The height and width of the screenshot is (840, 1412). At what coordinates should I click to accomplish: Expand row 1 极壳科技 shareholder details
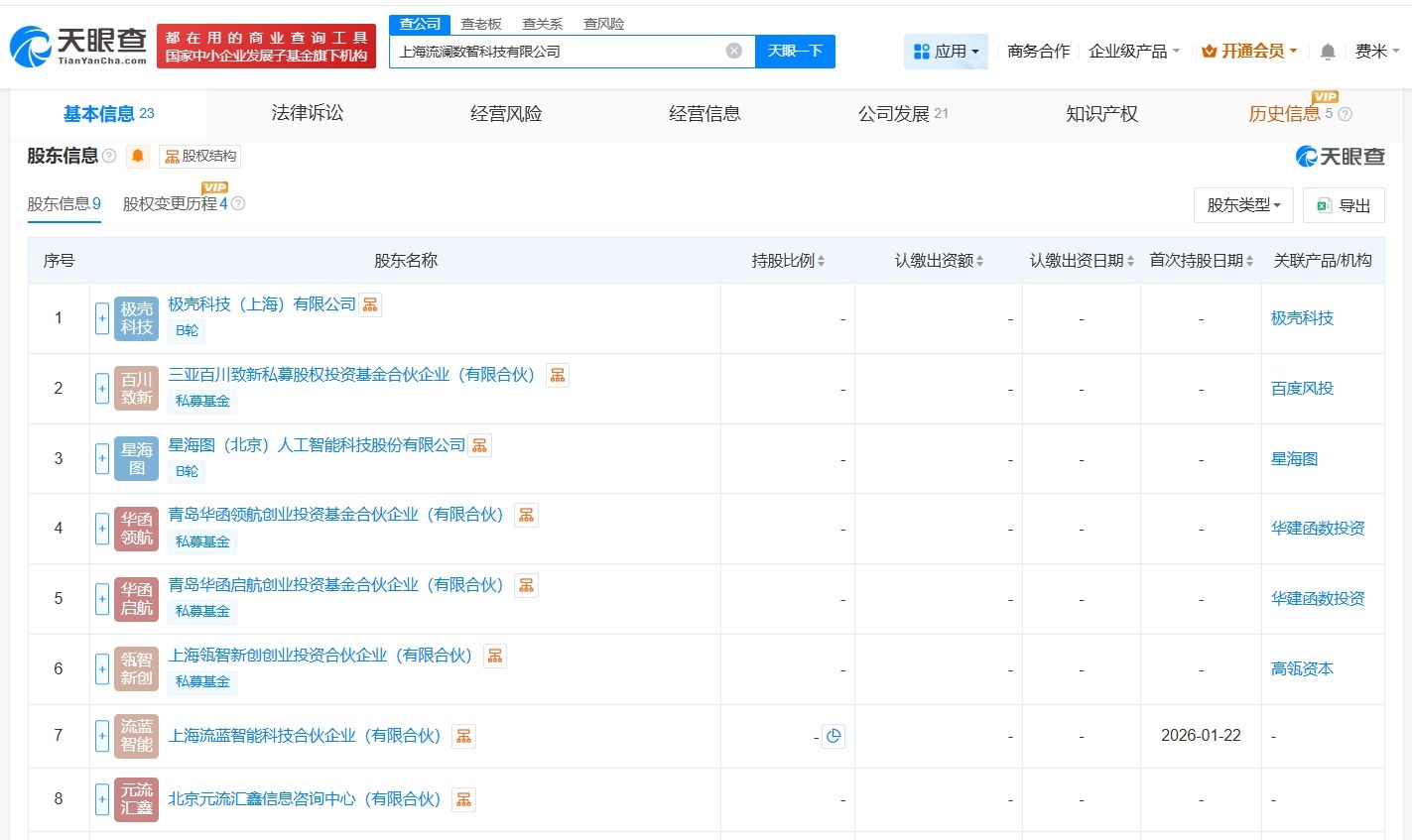point(102,318)
